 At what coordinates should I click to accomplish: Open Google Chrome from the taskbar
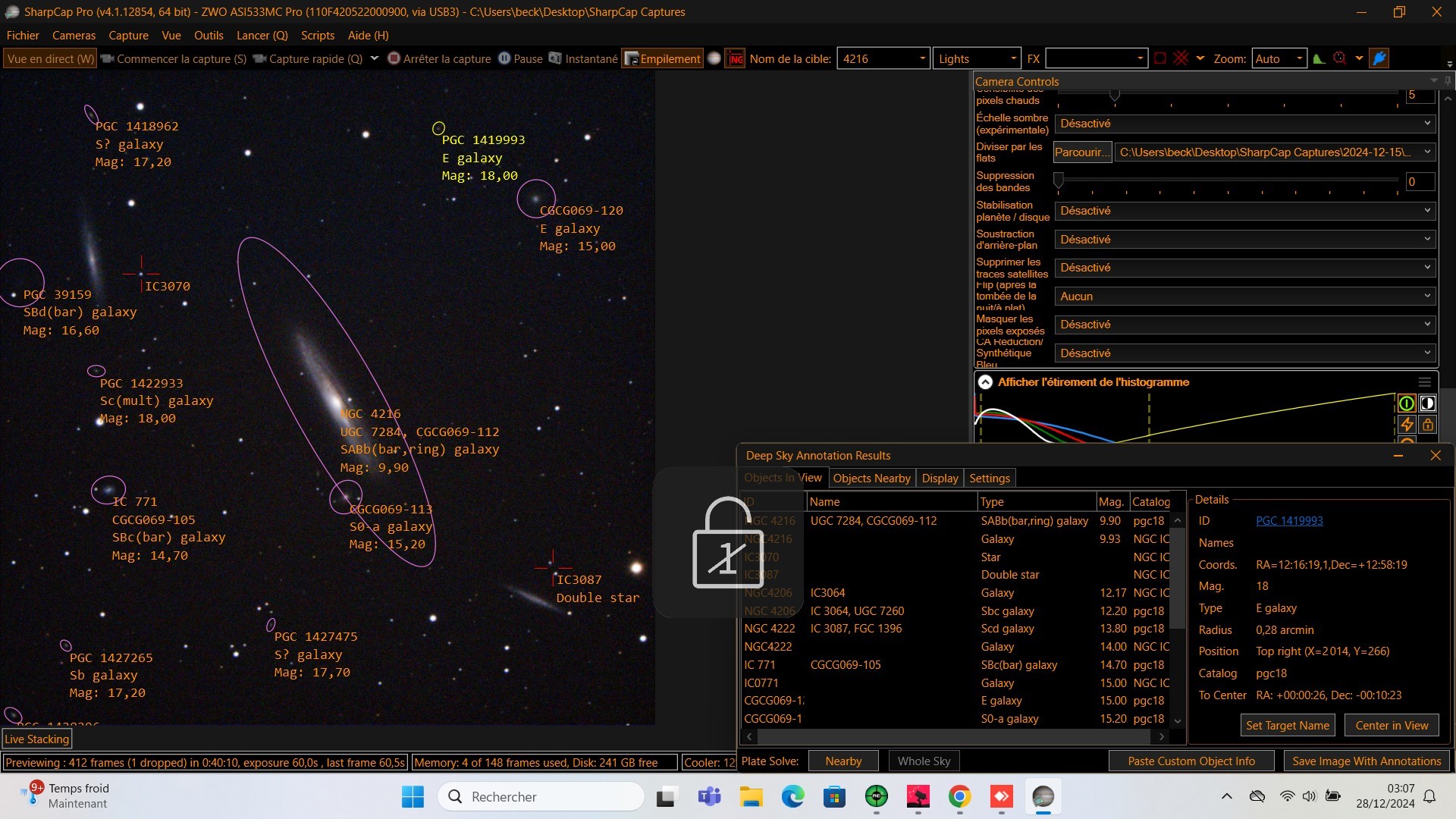pyautogui.click(x=959, y=797)
